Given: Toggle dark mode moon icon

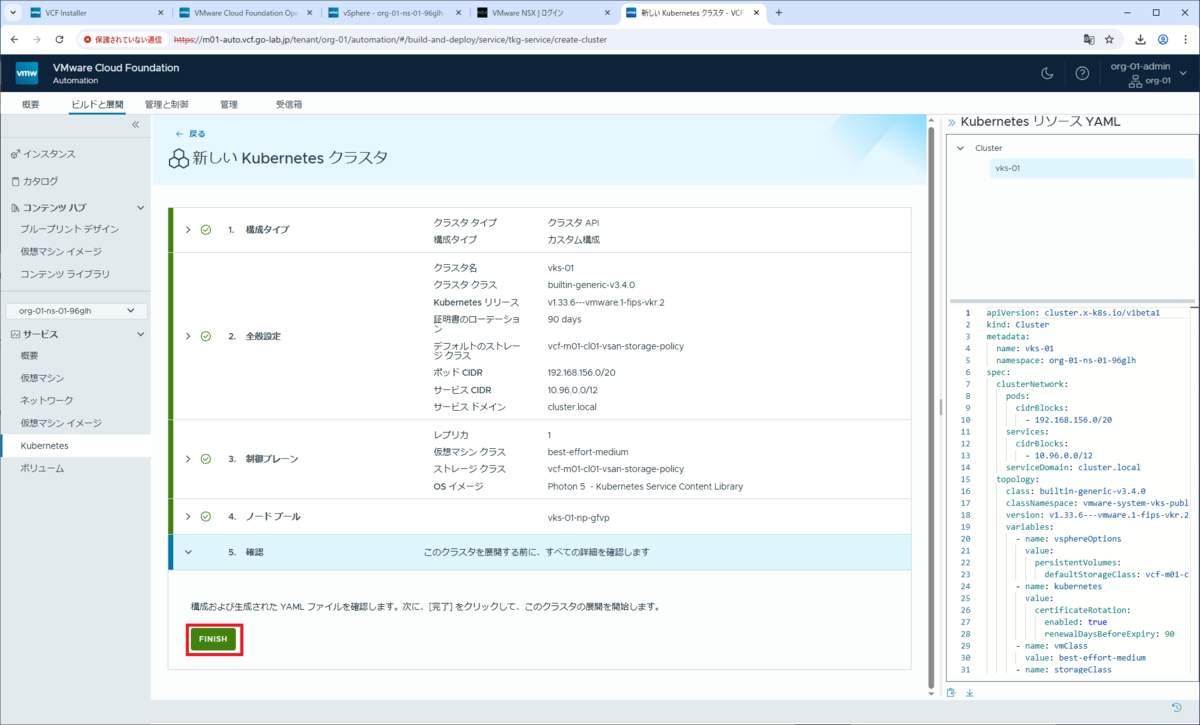Looking at the screenshot, I should [1047, 73].
